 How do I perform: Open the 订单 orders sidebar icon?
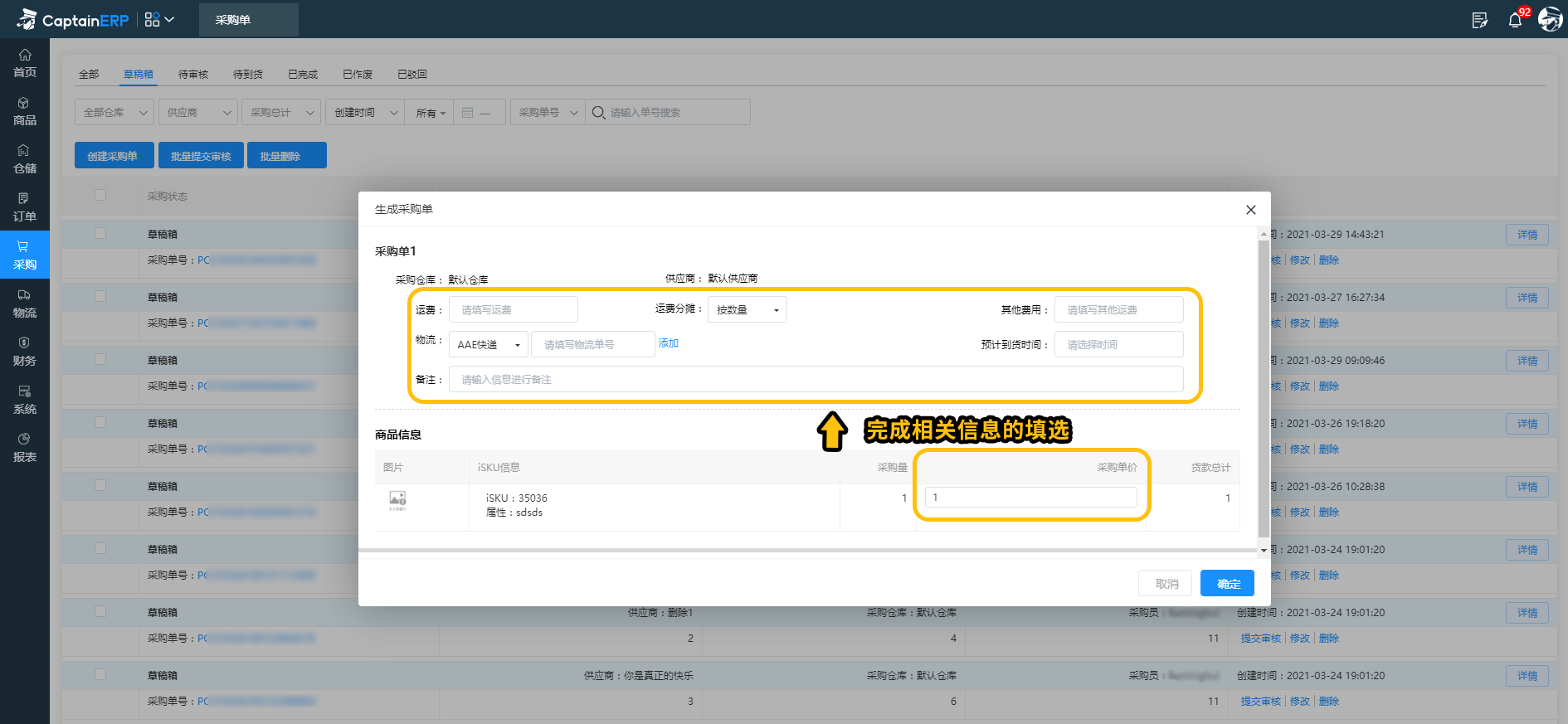(x=25, y=207)
